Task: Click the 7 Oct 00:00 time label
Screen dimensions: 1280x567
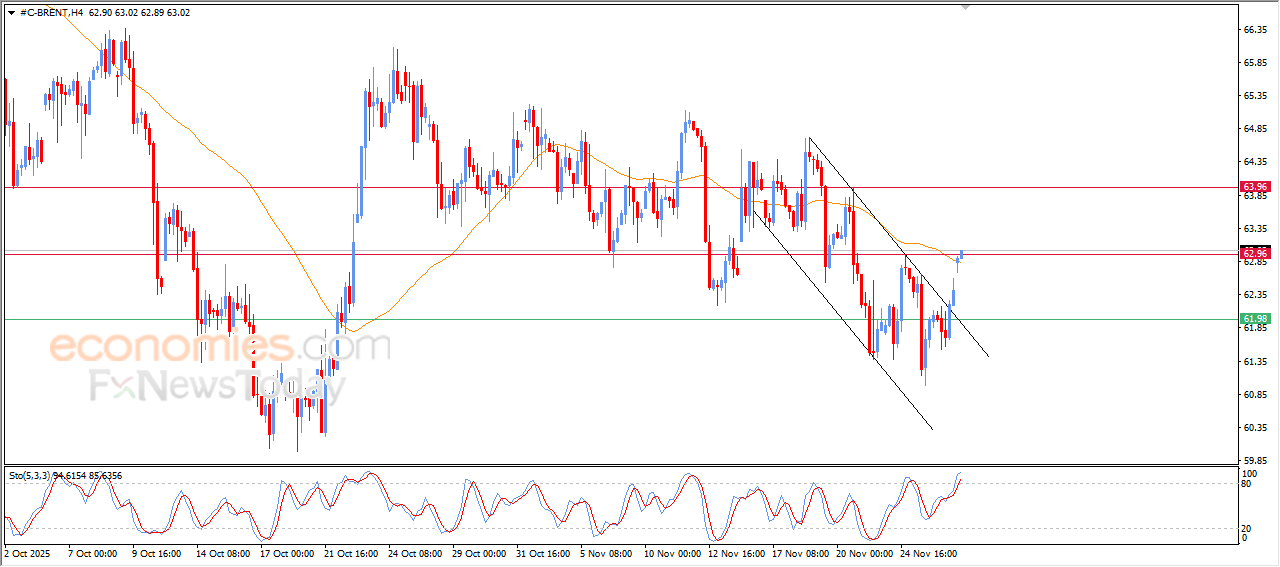Action: (x=91, y=552)
